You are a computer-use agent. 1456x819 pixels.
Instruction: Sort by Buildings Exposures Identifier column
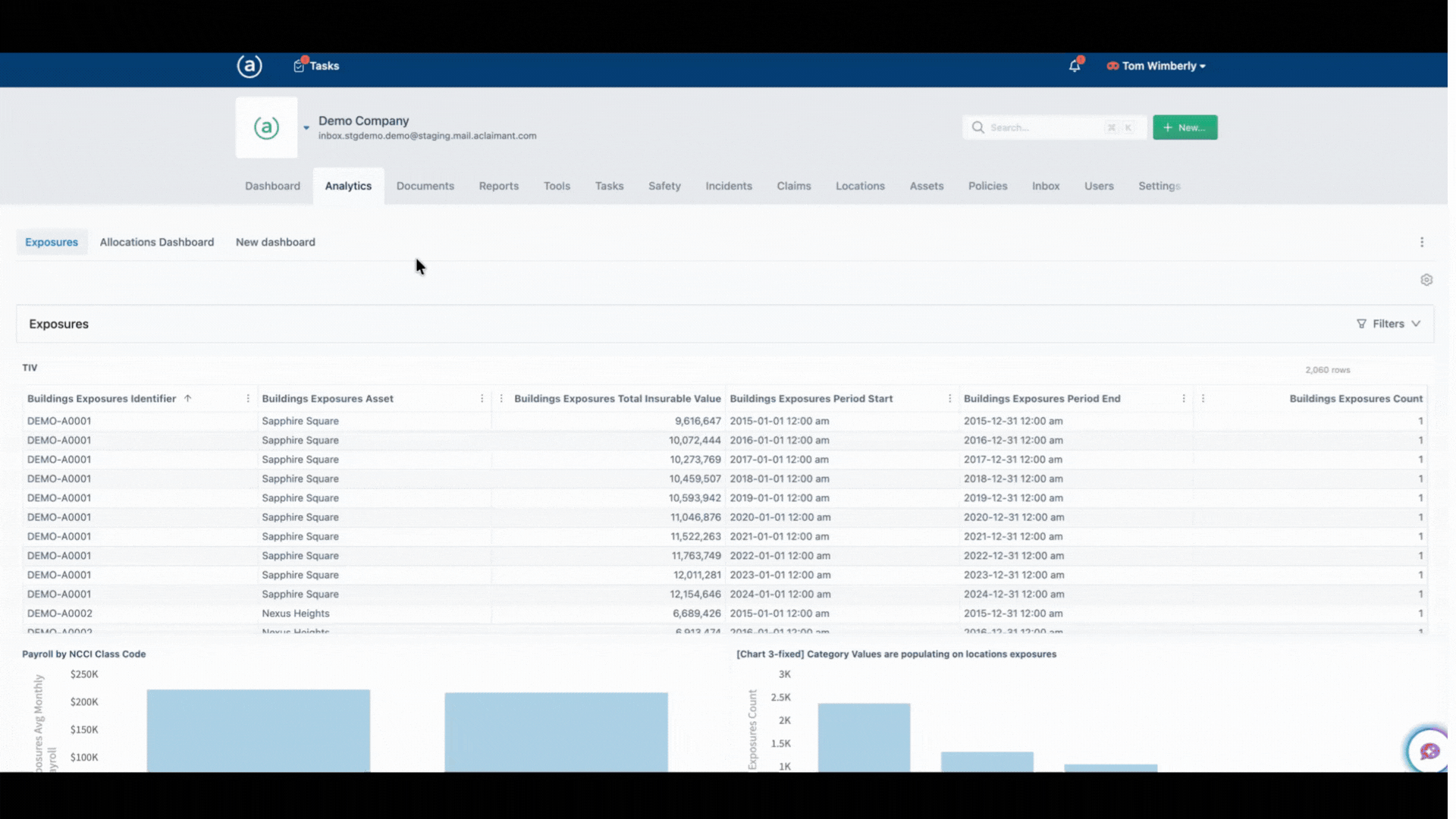click(x=102, y=399)
